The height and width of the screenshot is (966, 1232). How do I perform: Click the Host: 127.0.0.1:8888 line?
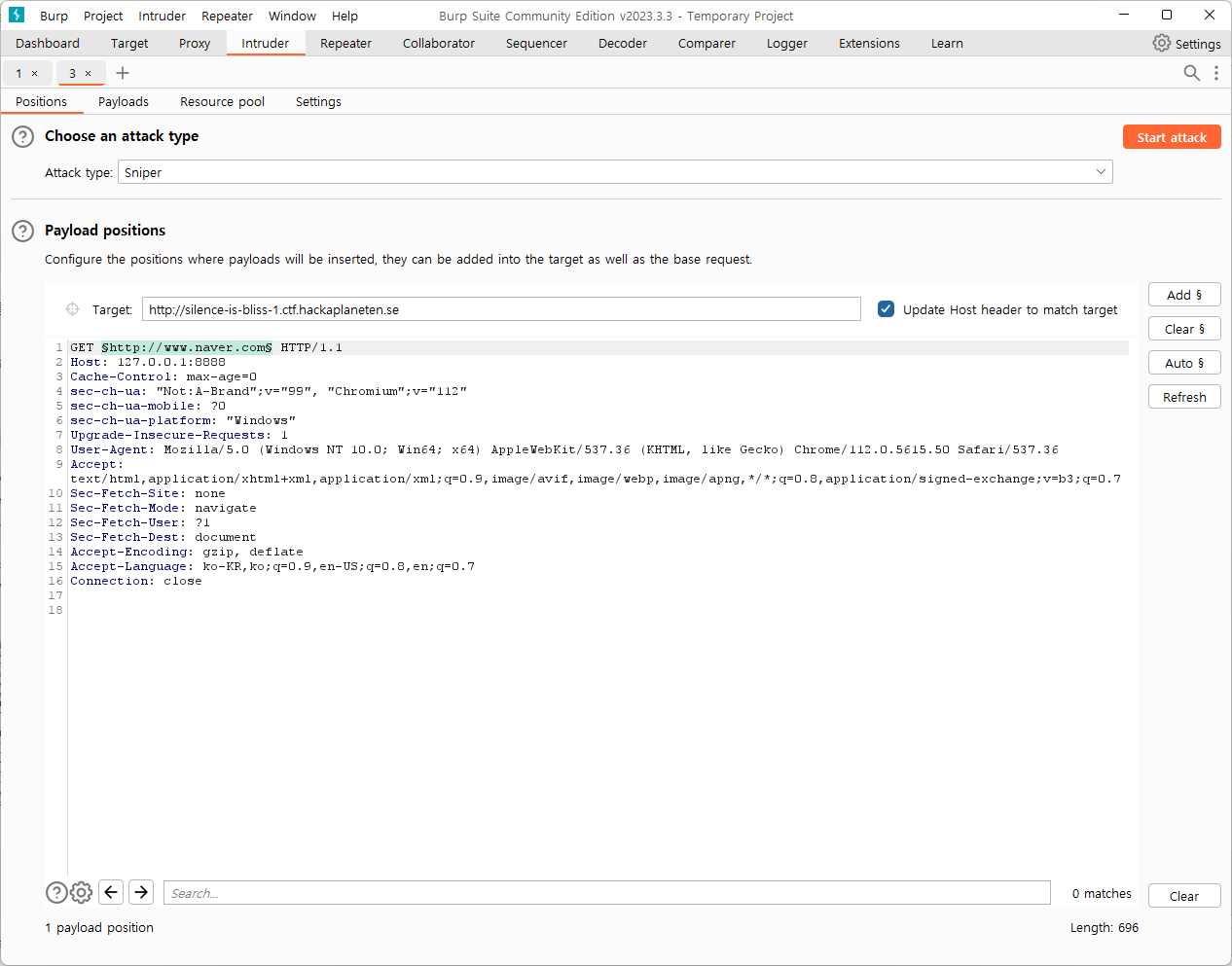[x=148, y=362]
